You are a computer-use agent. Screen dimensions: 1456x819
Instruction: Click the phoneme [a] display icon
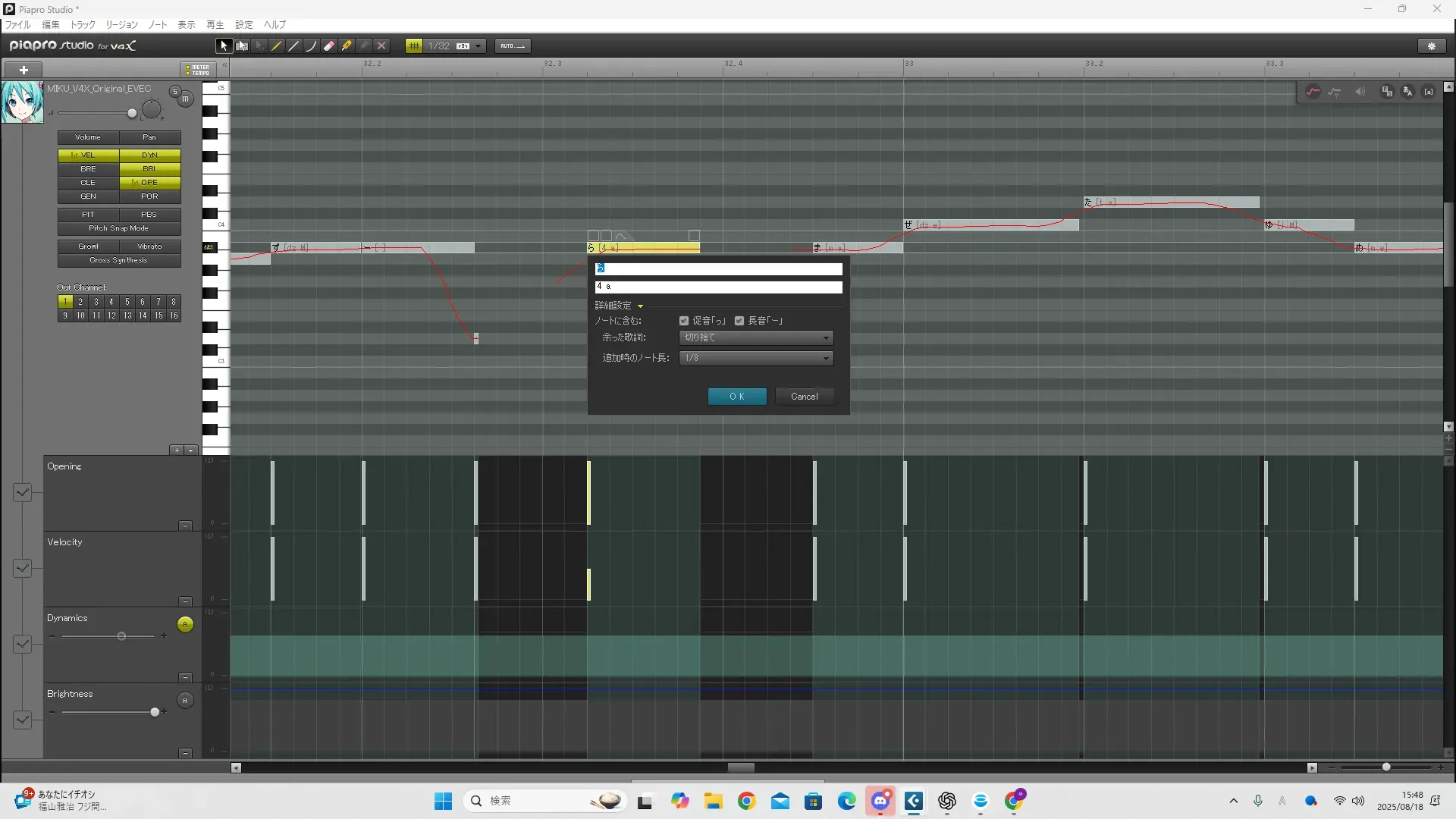tap(1429, 92)
